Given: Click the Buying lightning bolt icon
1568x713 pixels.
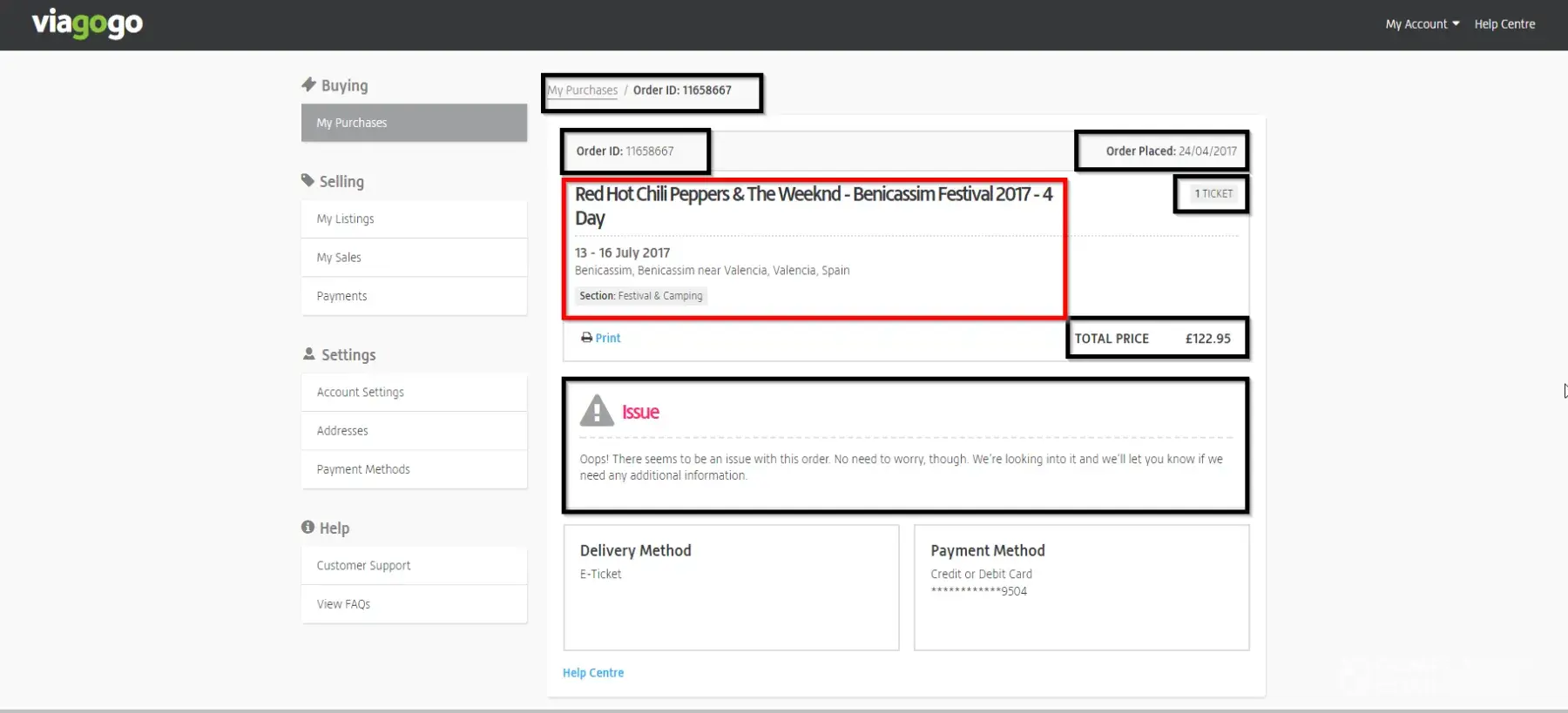Looking at the screenshot, I should (308, 84).
